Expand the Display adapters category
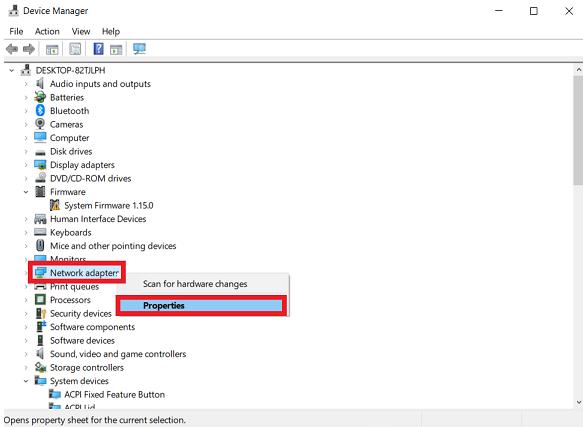Viewport: 583px width, 427px height. (x=26, y=165)
